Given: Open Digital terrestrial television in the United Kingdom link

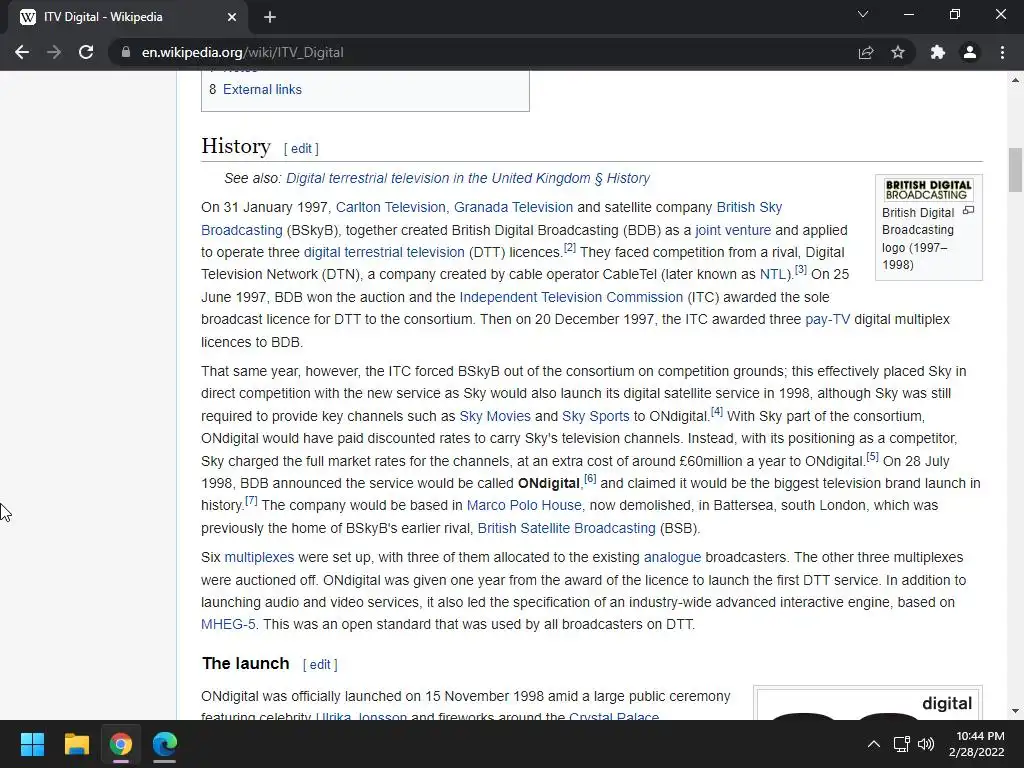Looking at the screenshot, I should (468, 178).
